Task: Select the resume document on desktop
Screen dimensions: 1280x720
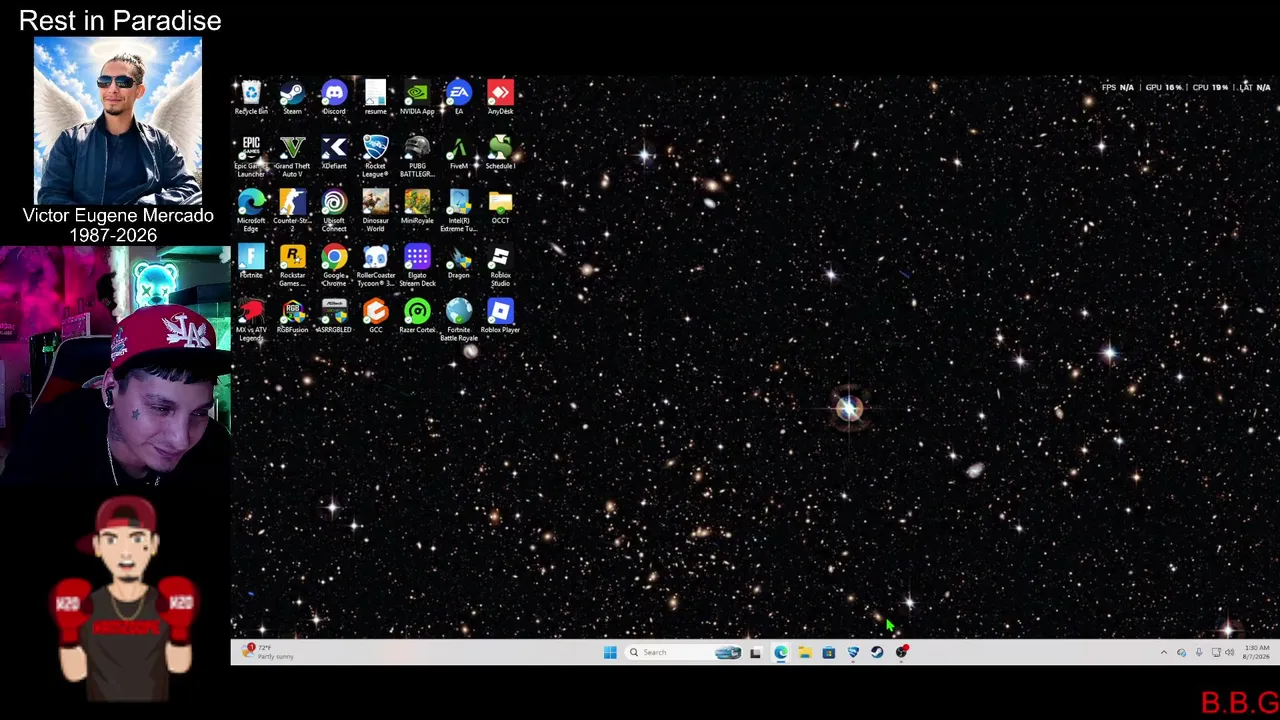Action: 375,98
